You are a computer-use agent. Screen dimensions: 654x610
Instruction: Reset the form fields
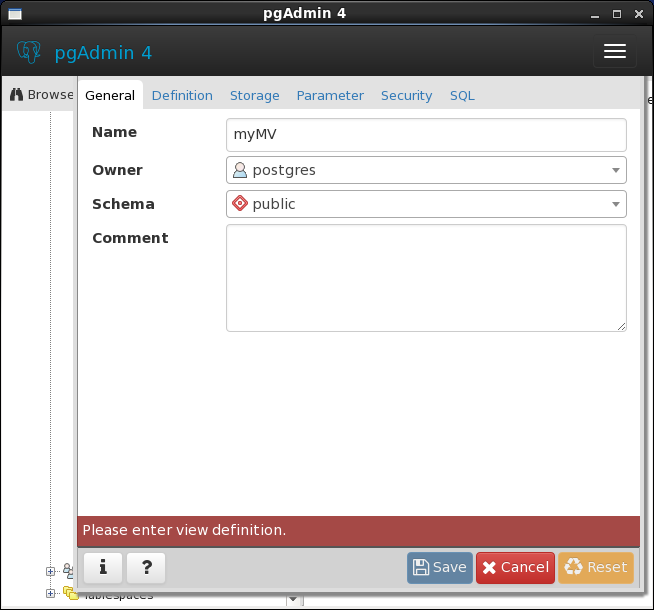pyautogui.click(x=596, y=567)
